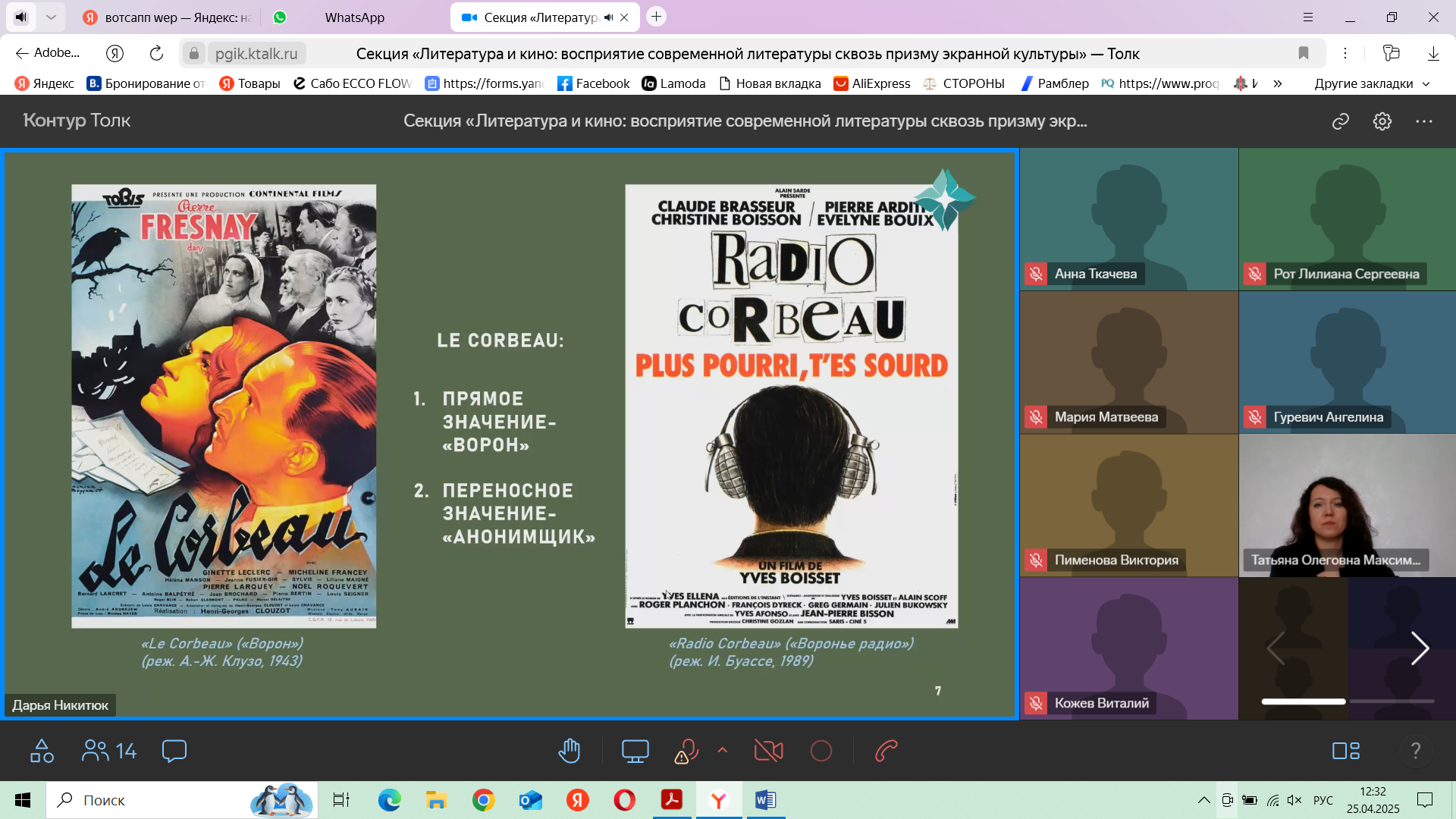Open help question mark
The image size is (1456, 819).
pos(1415,751)
